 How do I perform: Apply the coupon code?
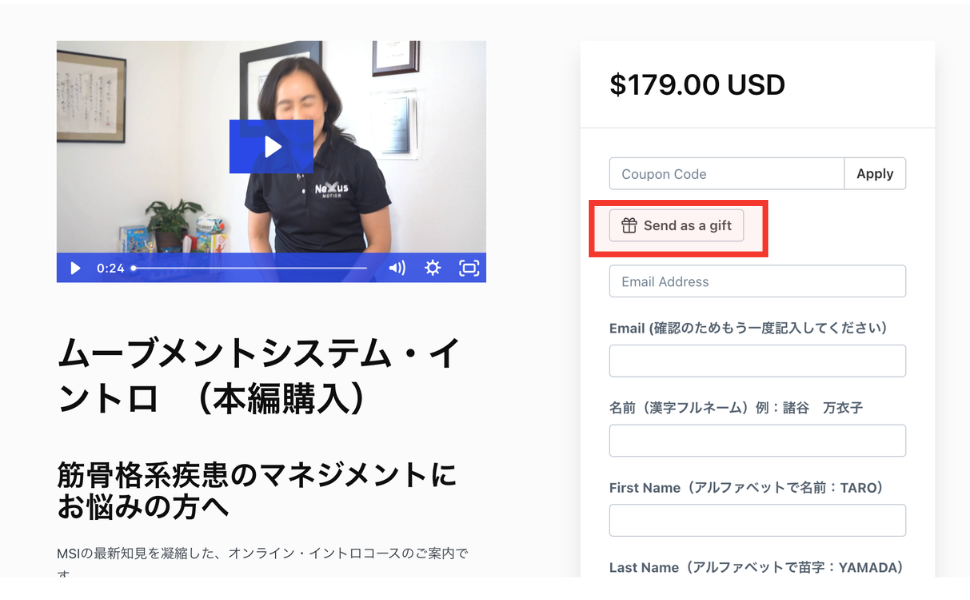(875, 174)
